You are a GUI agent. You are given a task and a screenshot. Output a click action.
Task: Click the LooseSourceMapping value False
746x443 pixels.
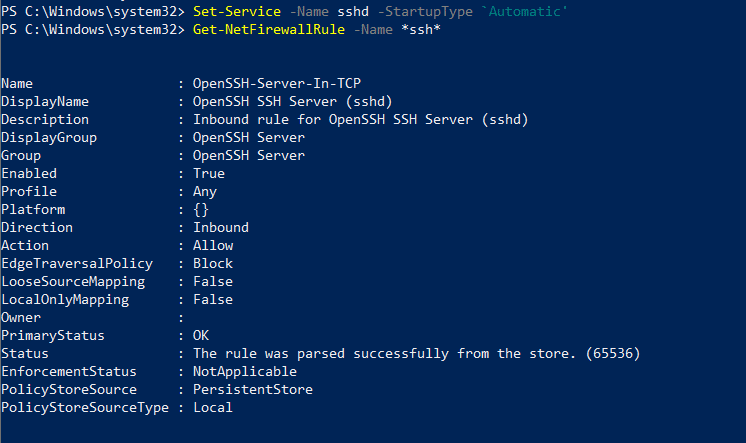[213, 282]
